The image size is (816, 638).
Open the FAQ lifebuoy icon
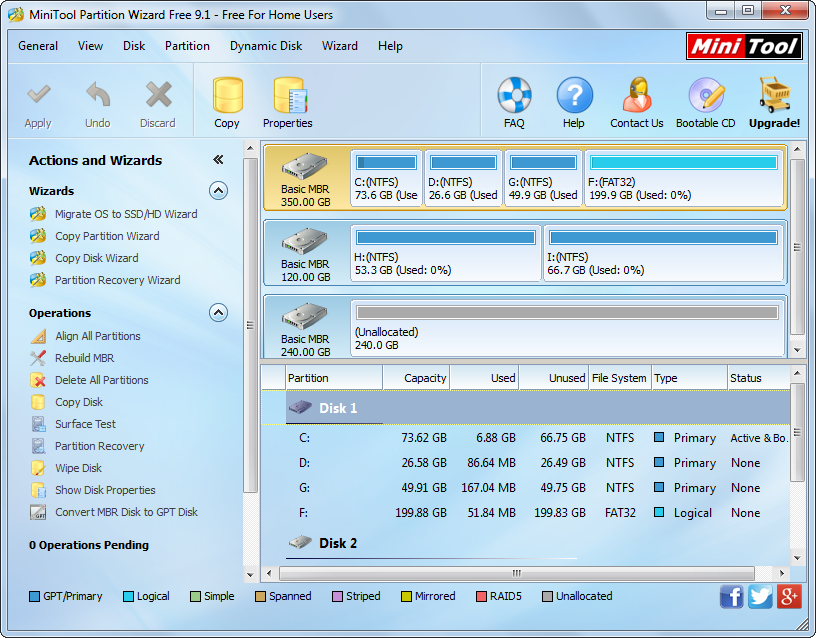click(514, 95)
